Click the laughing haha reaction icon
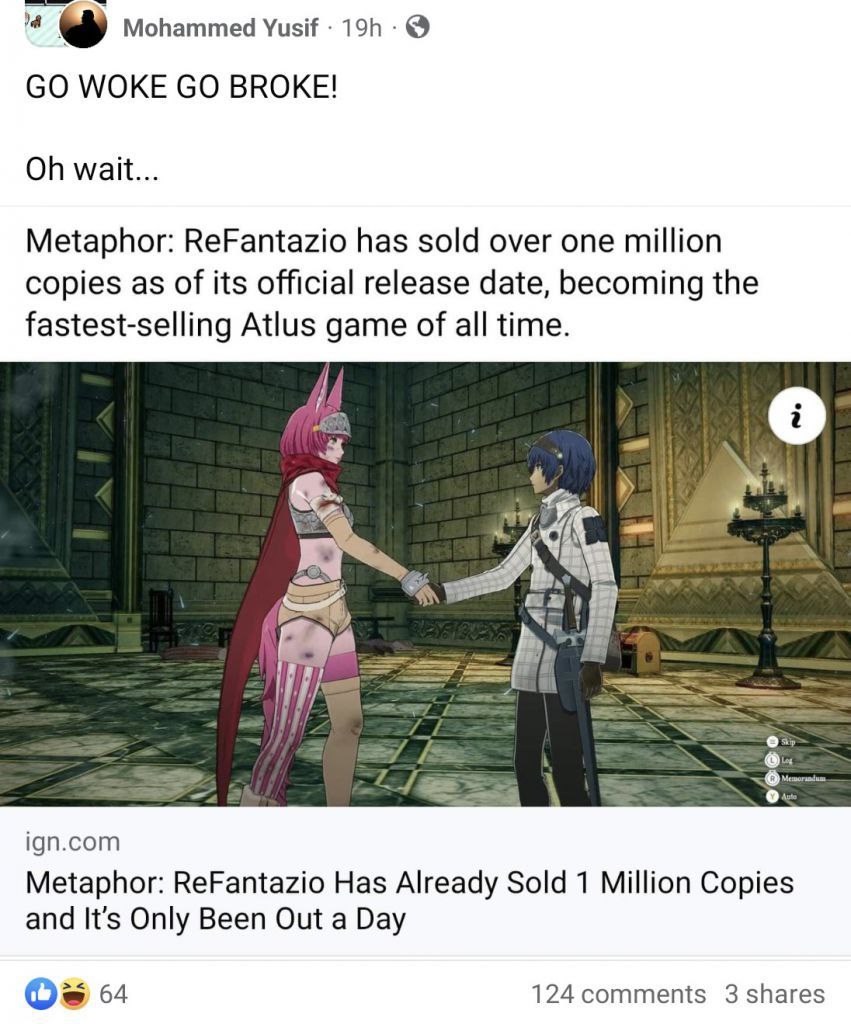 tap(74, 993)
